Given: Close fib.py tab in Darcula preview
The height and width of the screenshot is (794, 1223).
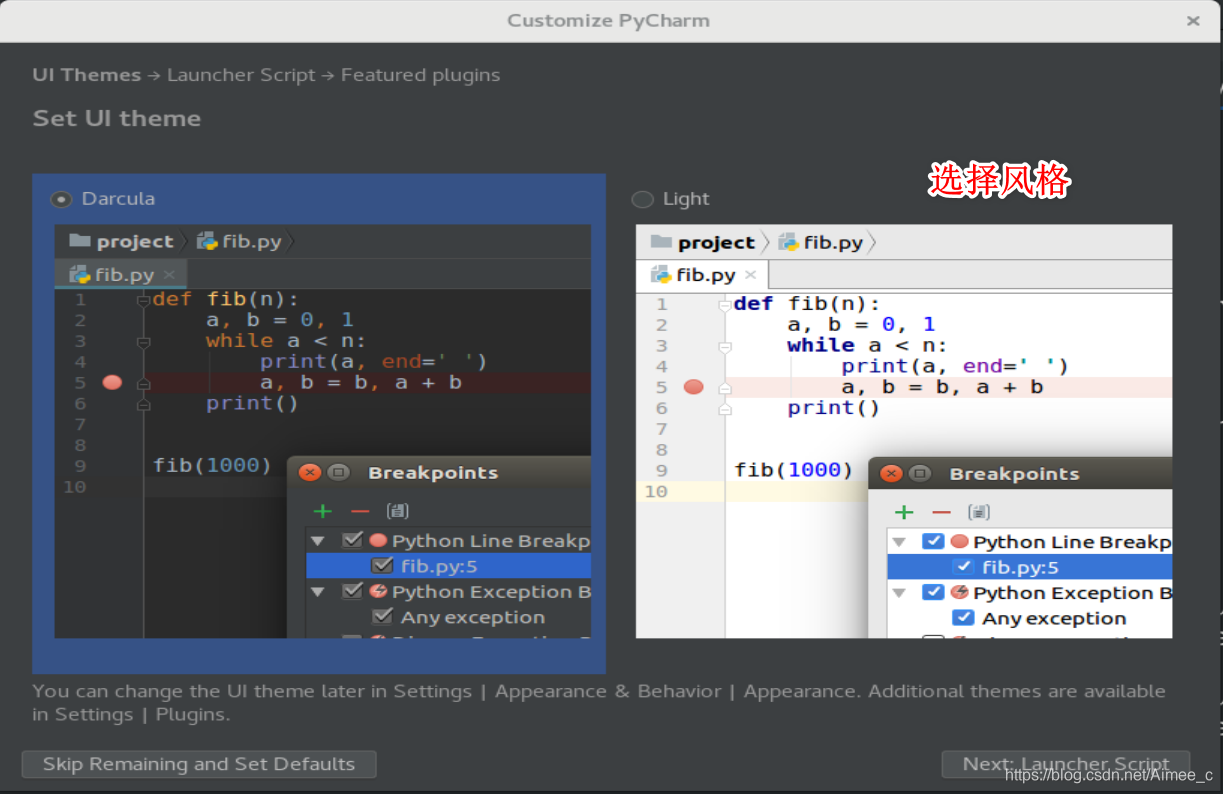Looking at the screenshot, I should click(169, 274).
